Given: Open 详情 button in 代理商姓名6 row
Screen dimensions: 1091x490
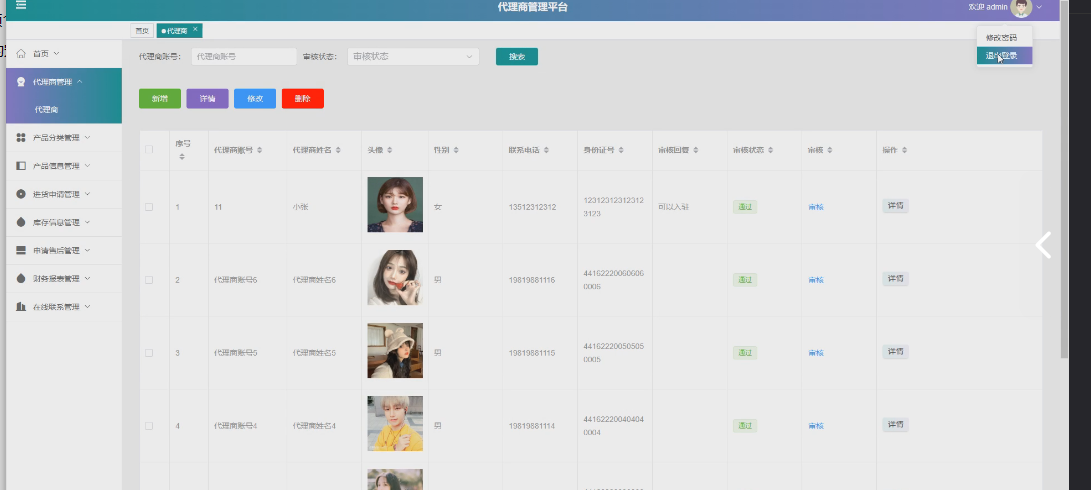Looking at the screenshot, I should tap(895, 278).
